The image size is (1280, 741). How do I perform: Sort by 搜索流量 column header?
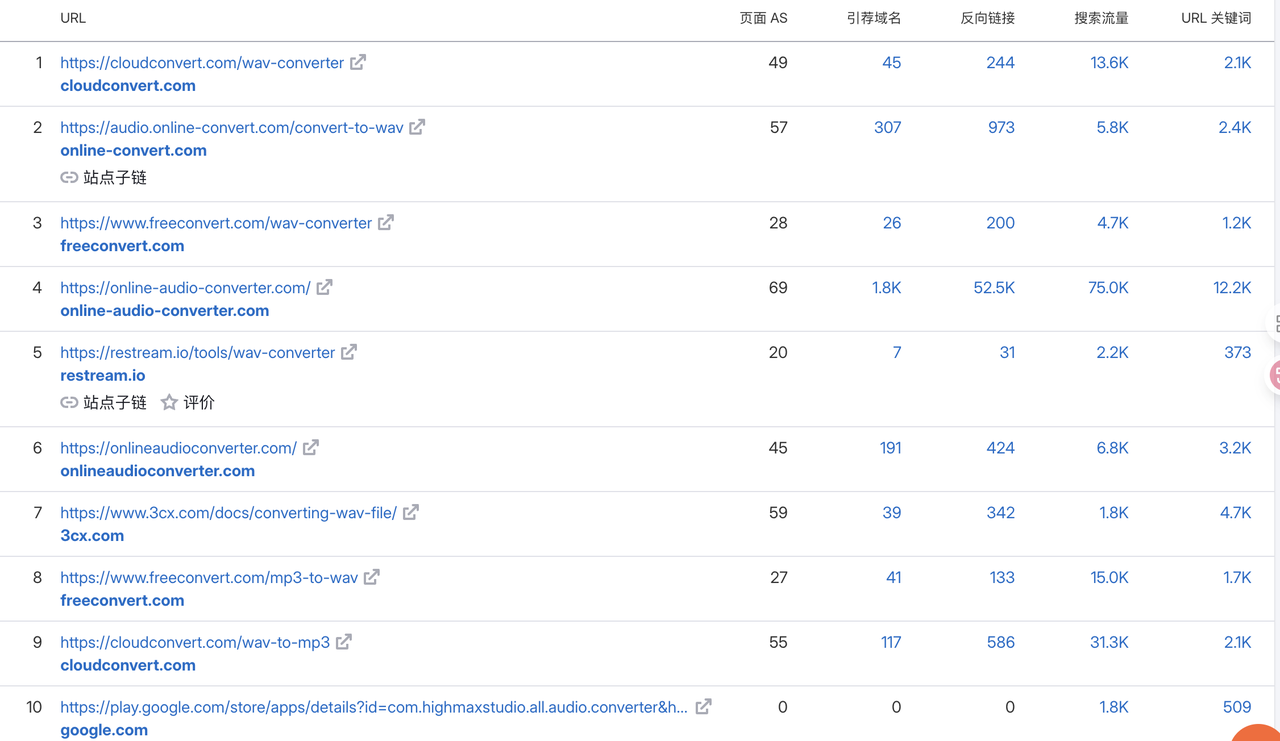(1101, 18)
